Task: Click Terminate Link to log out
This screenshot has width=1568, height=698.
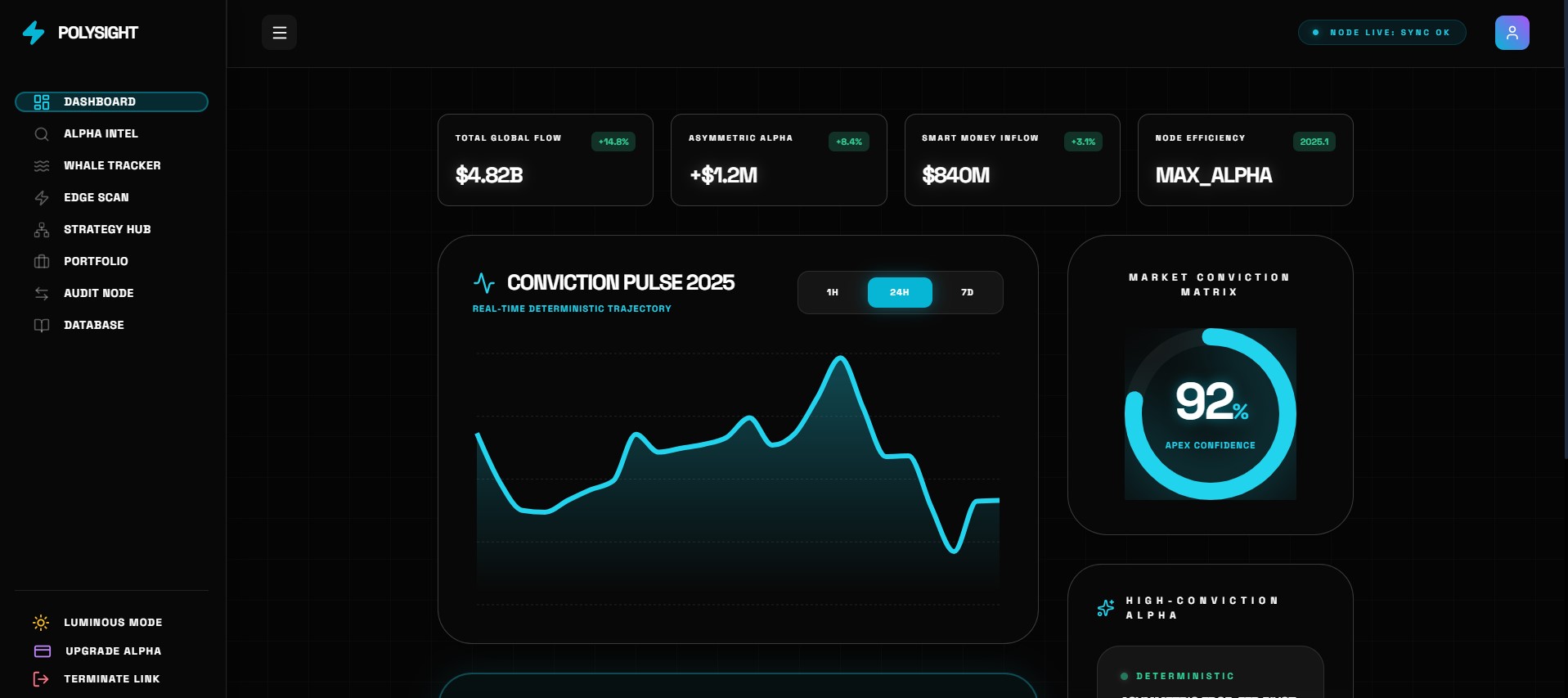Action: pos(111,679)
